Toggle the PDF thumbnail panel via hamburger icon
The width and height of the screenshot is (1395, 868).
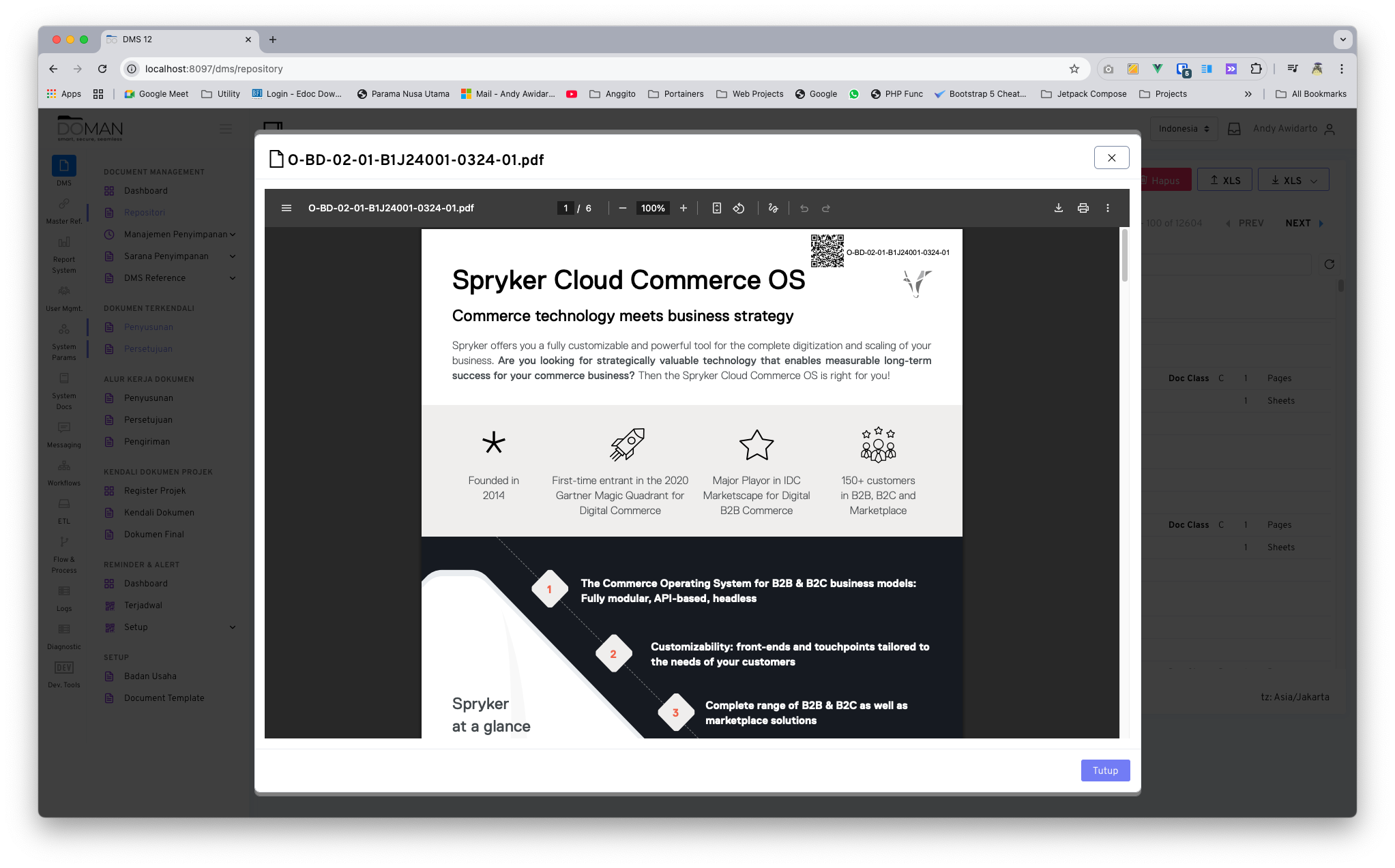[x=287, y=208]
